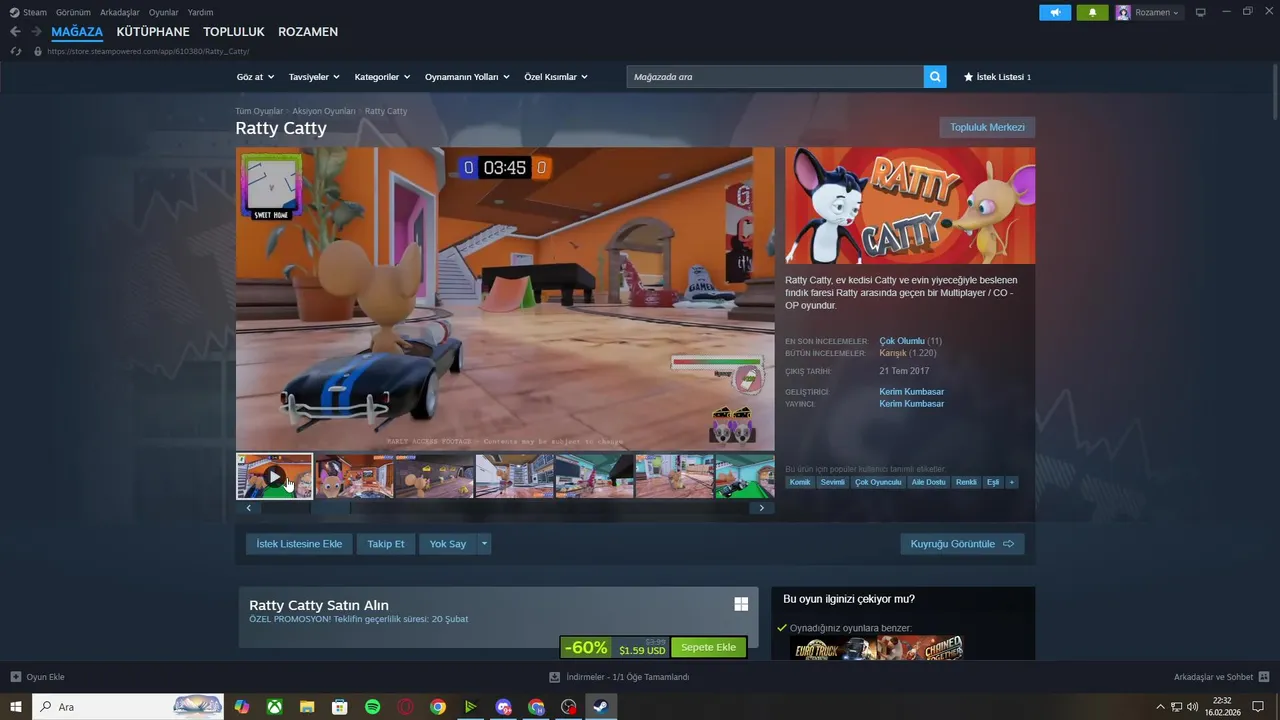The width and height of the screenshot is (1280, 720).
Task: Click the Mağazada ara search field
Action: coord(775,77)
